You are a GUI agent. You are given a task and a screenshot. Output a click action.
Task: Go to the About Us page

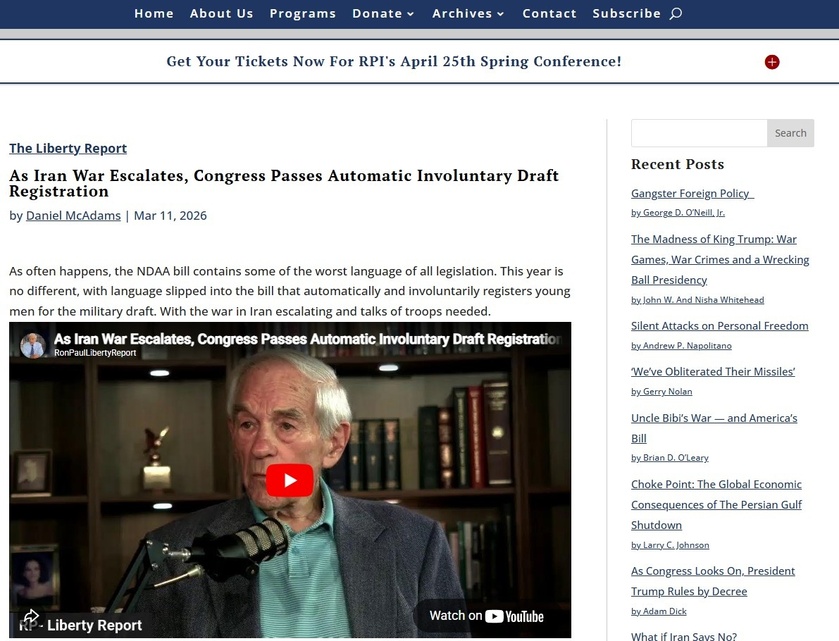coord(221,14)
